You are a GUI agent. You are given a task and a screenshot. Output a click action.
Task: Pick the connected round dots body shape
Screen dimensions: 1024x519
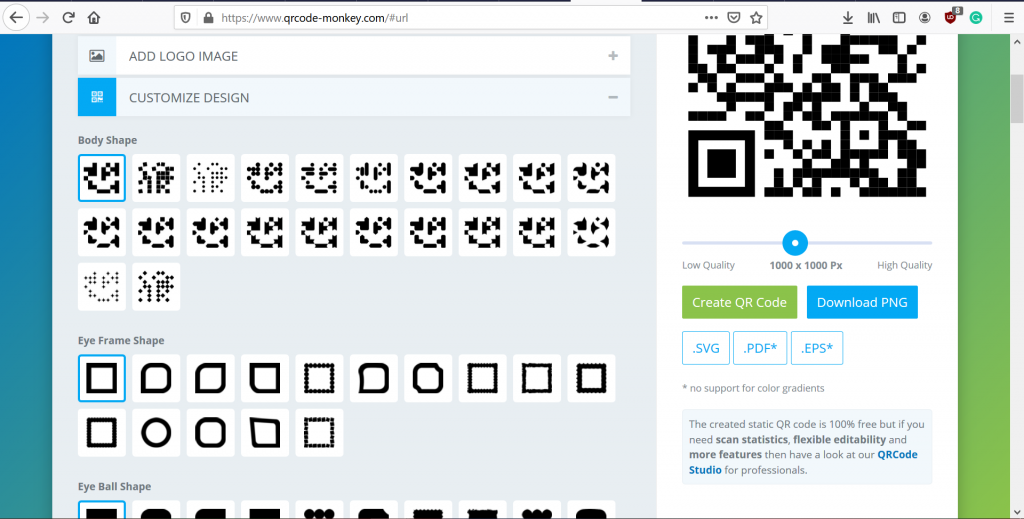(x=265, y=178)
